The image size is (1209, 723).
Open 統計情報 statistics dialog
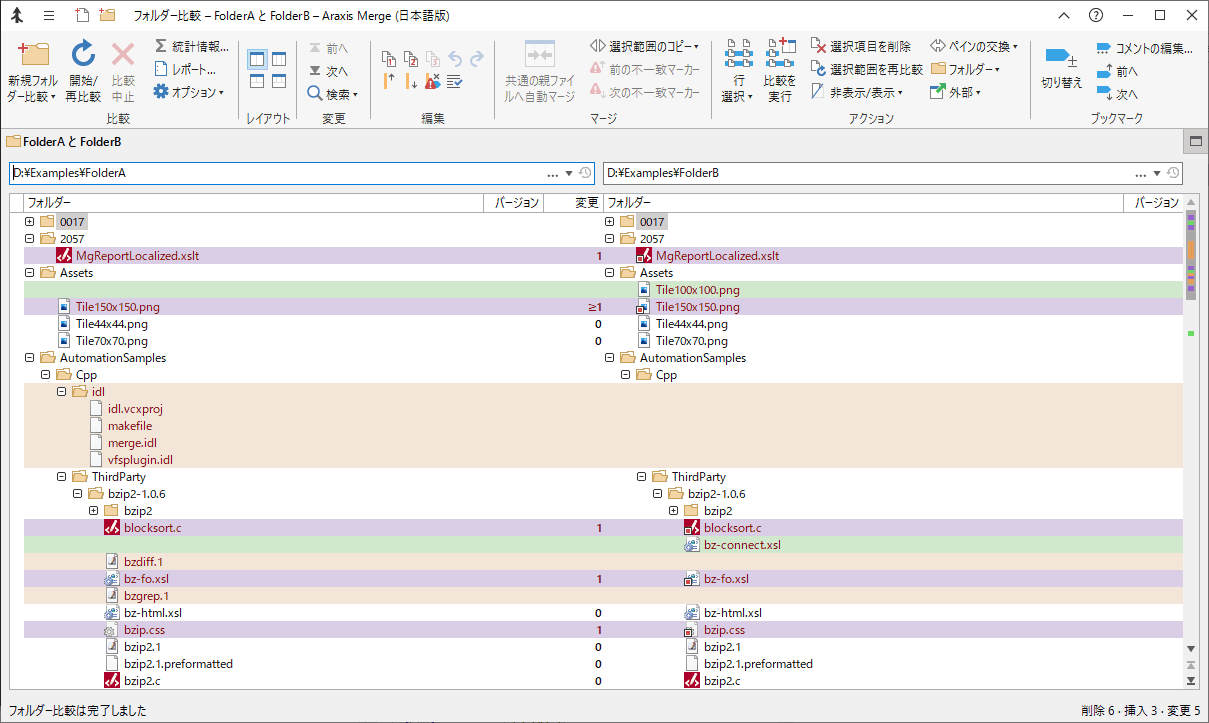pyautogui.click(x=192, y=47)
